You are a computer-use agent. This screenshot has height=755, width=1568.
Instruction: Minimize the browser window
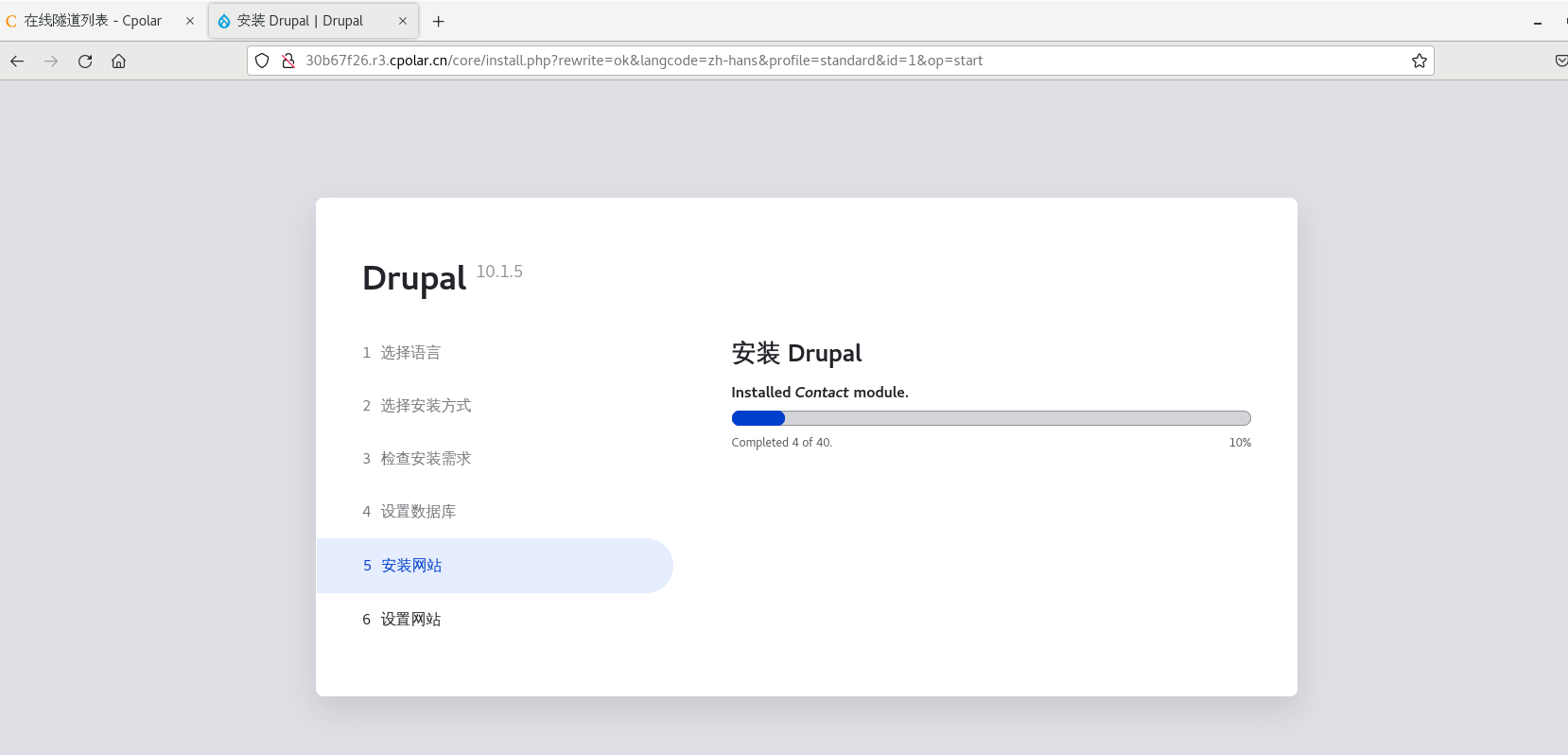[x=1538, y=23]
